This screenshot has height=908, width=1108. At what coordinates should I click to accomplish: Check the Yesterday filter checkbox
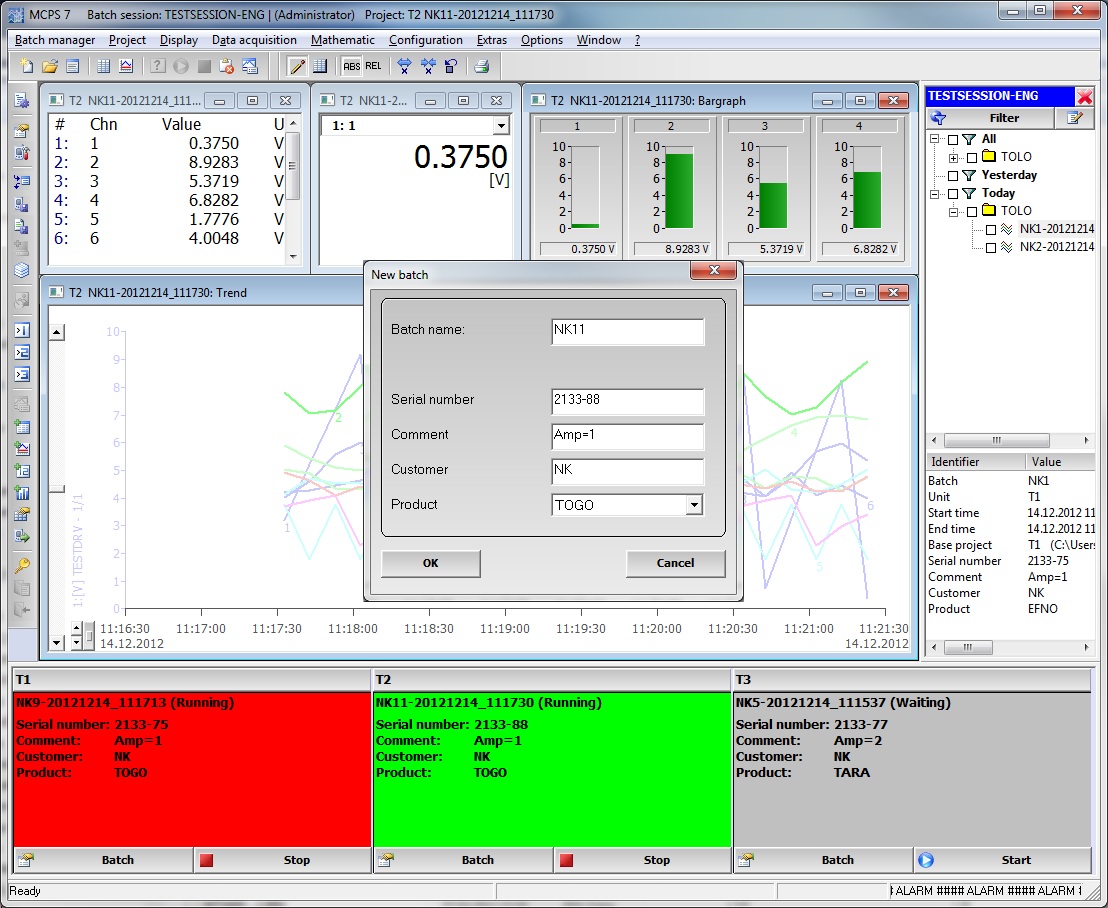(x=953, y=176)
